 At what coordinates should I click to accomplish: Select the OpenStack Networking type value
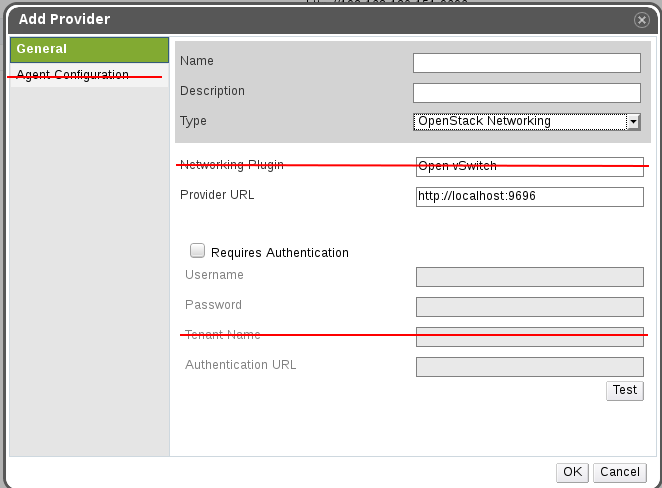pyautogui.click(x=520, y=122)
